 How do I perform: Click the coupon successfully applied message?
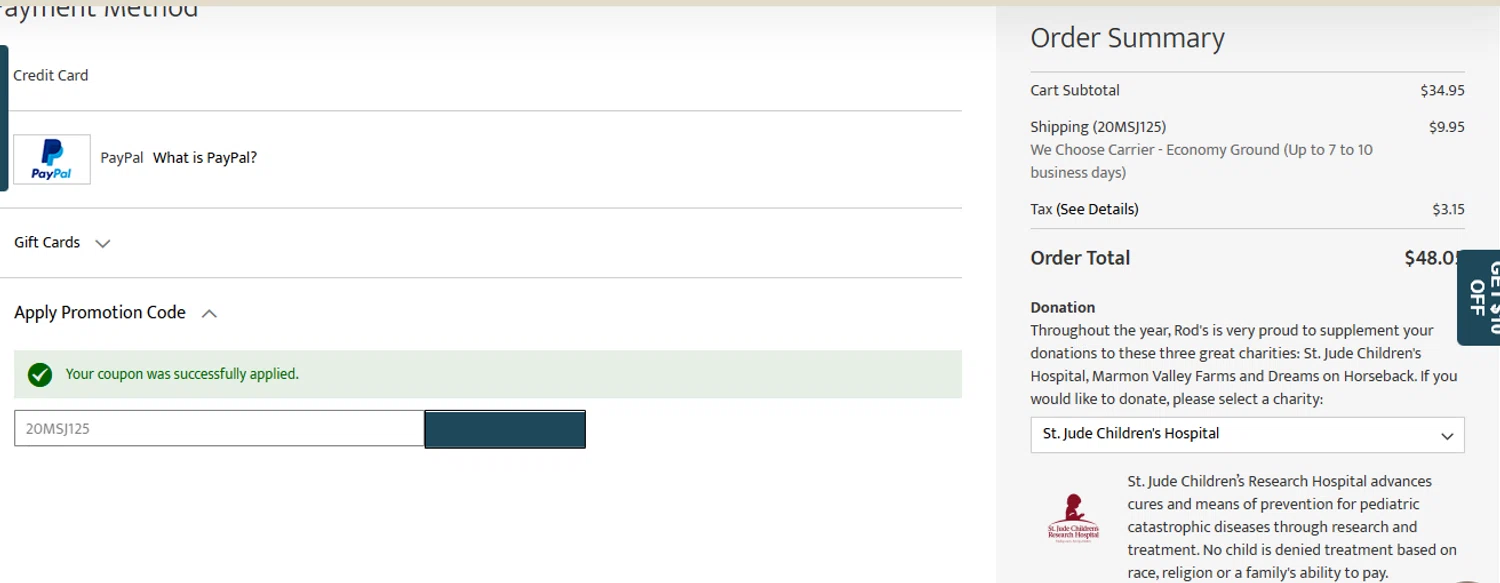(182, 374)
